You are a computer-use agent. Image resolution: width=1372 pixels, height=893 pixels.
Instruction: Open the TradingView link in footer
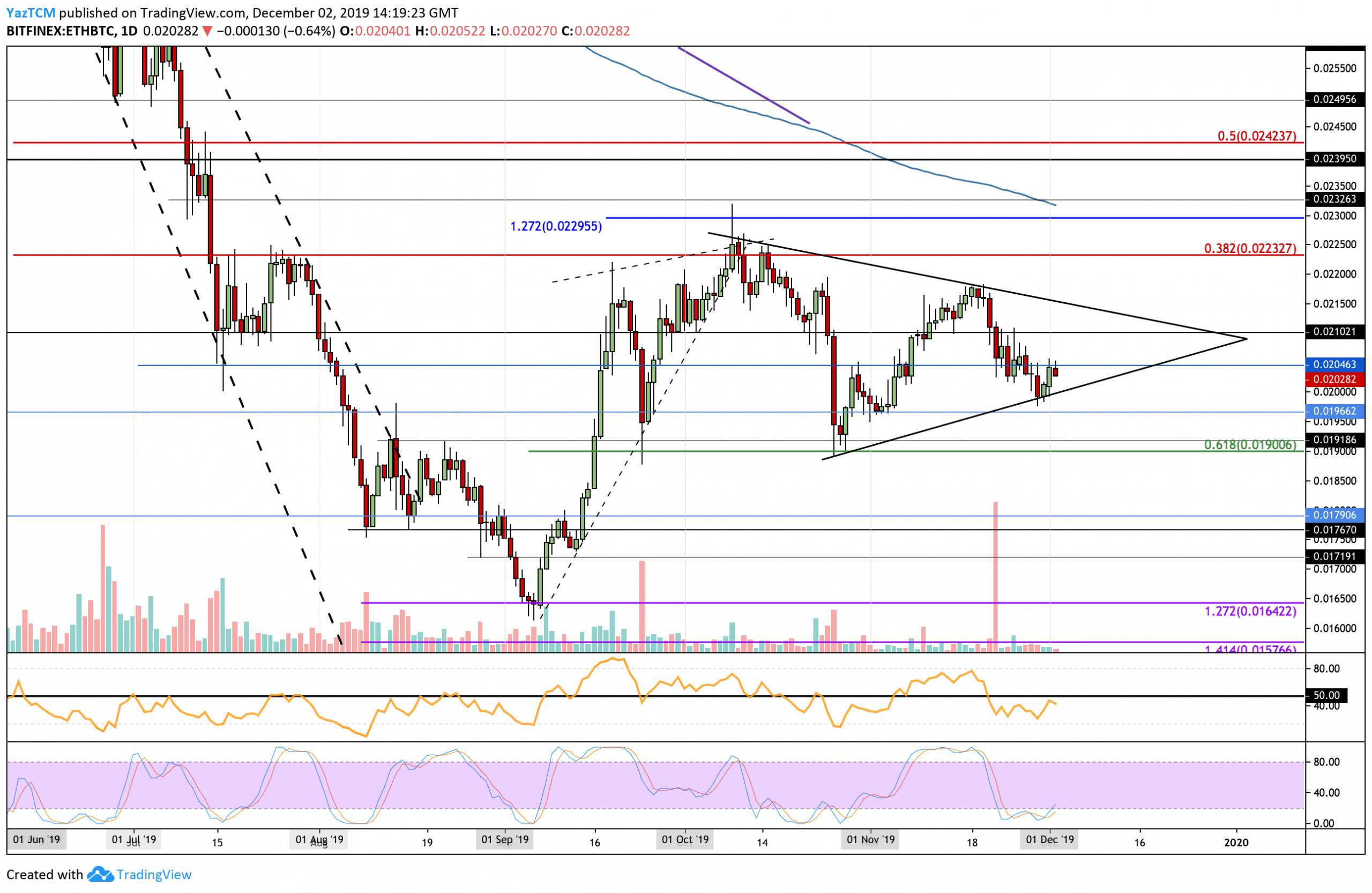154,875
